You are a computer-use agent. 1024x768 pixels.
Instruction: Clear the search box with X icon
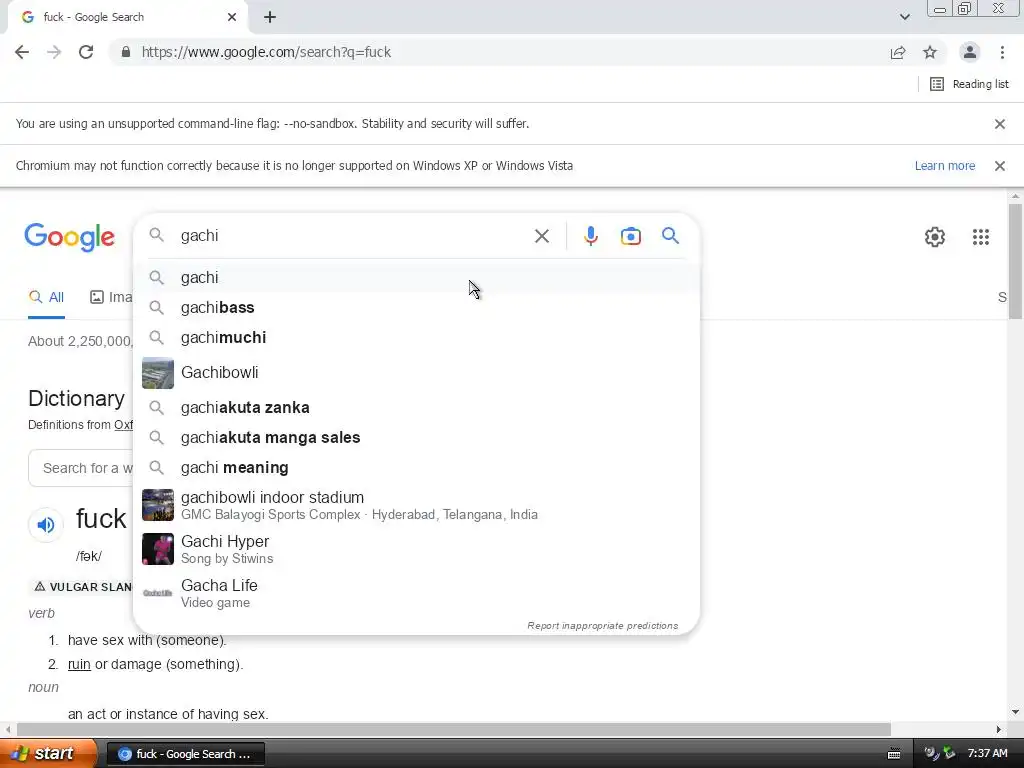click(542, 236)
